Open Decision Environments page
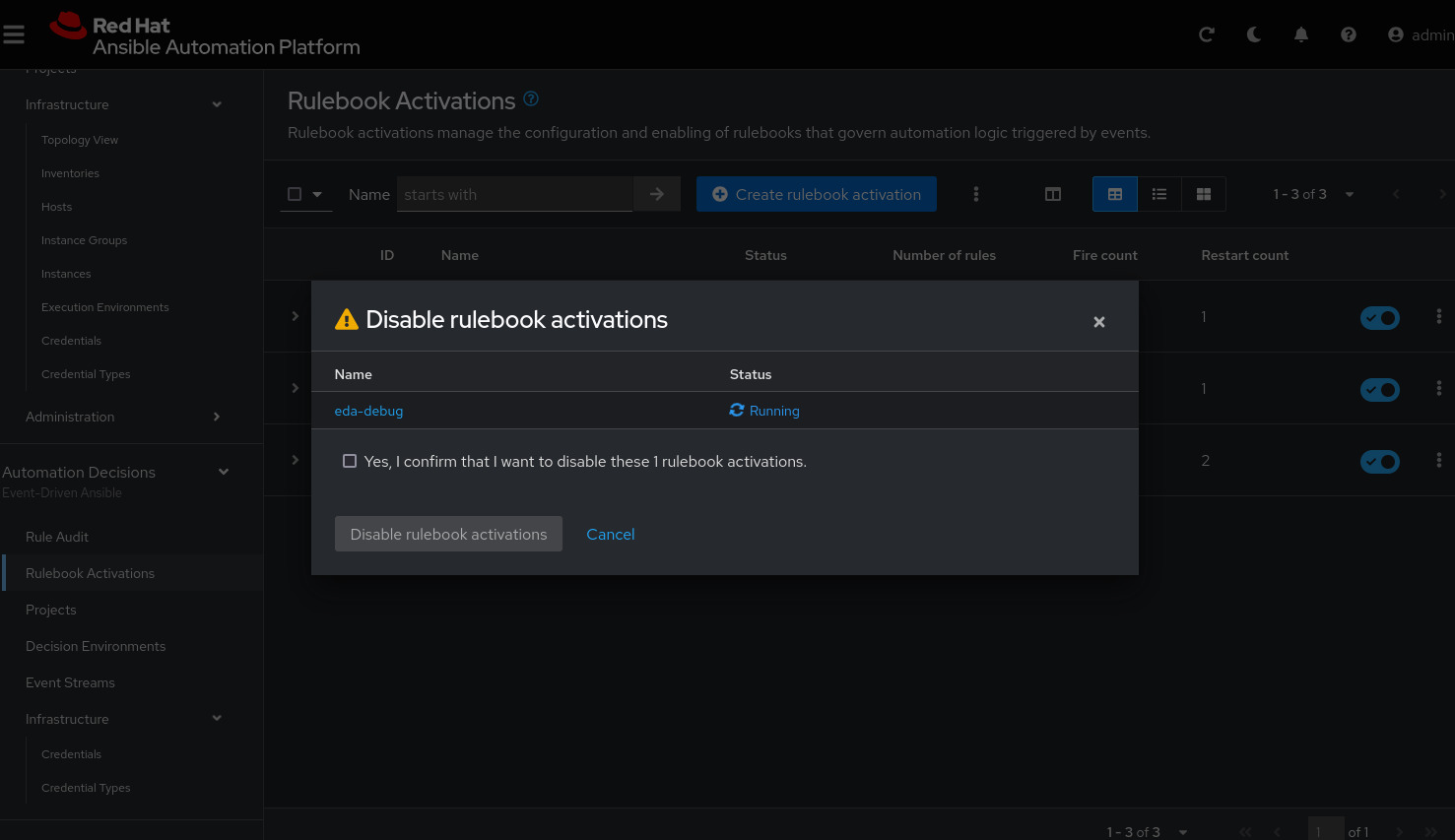Screen dimensions: 1455x840 [96, 646]
